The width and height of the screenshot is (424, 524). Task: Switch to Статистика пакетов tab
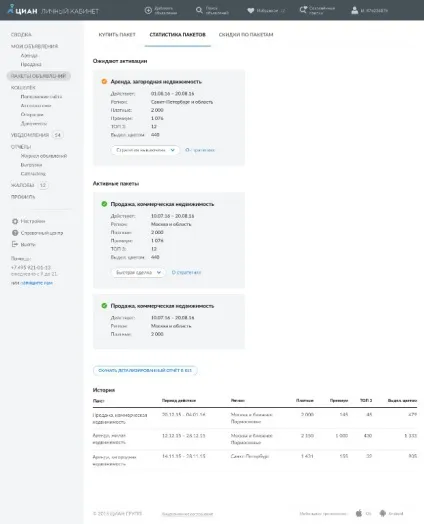[178, 34]
